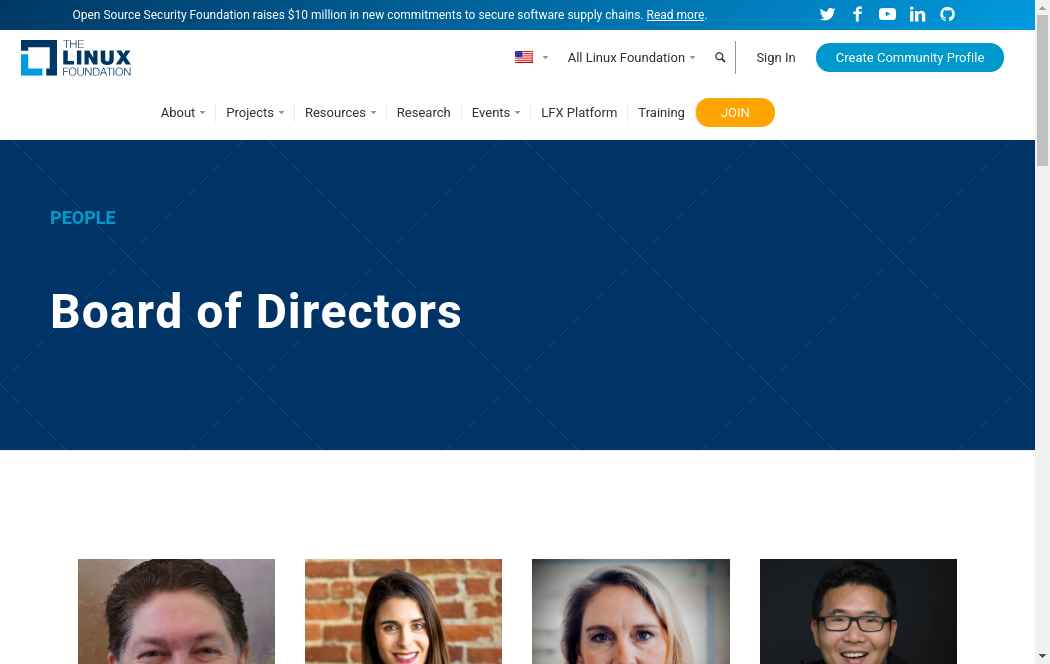Viewport: 1050px width, 664px height.
Task: Expand the About menu
Action: pyautogui.click(x=183, y=112)
